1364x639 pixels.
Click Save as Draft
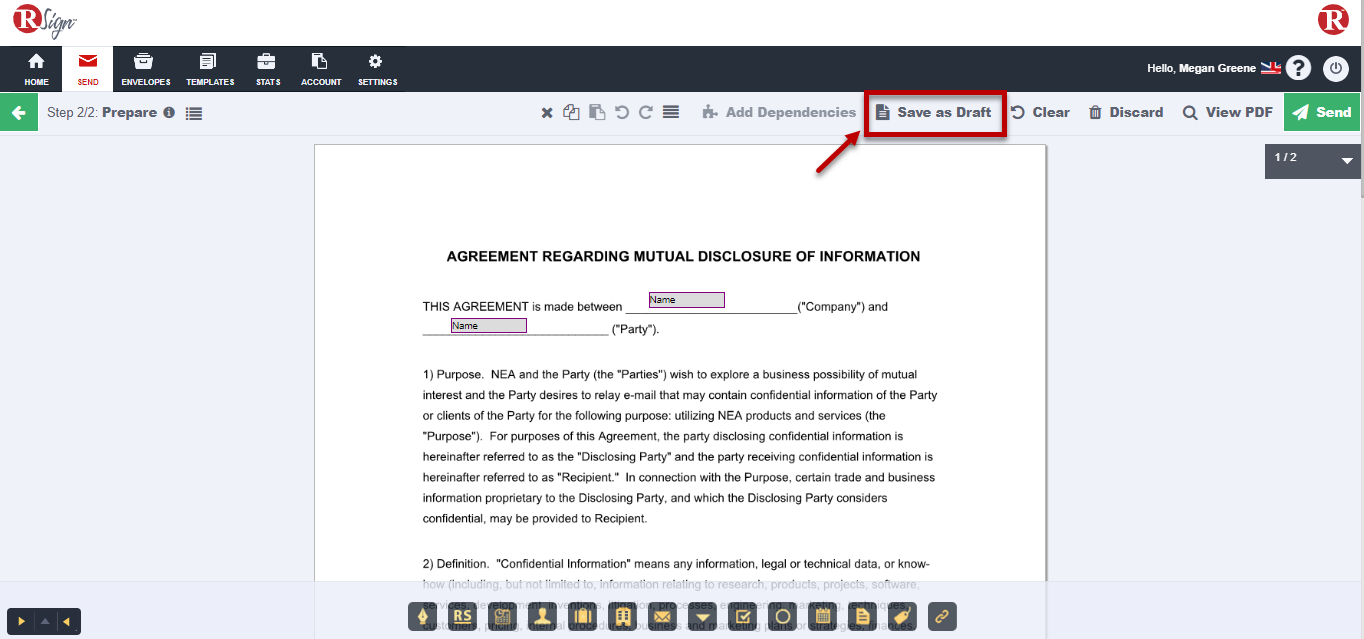coord(934,113)
